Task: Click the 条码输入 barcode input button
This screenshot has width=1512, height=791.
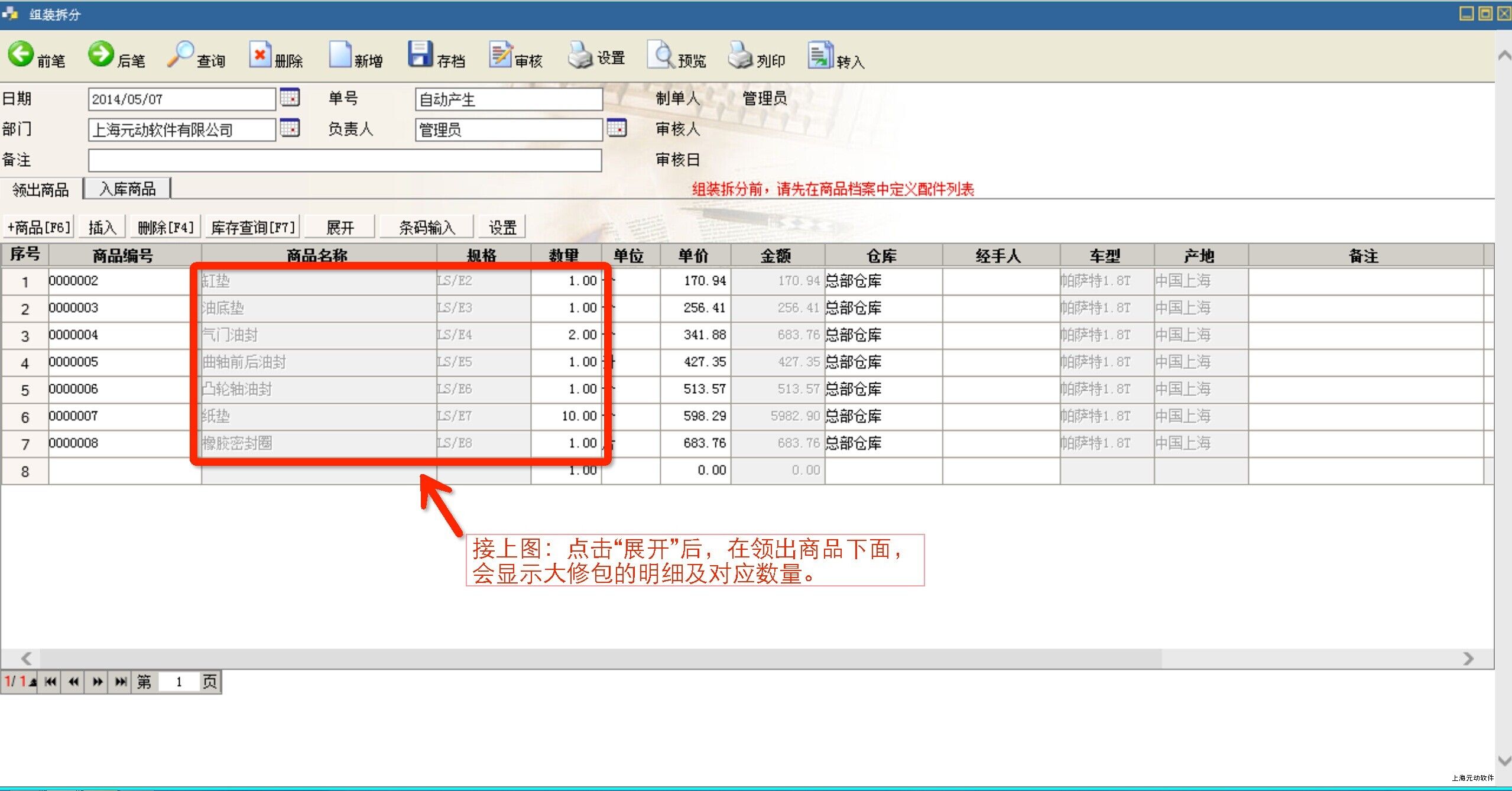Action: (x=426, y=227)
